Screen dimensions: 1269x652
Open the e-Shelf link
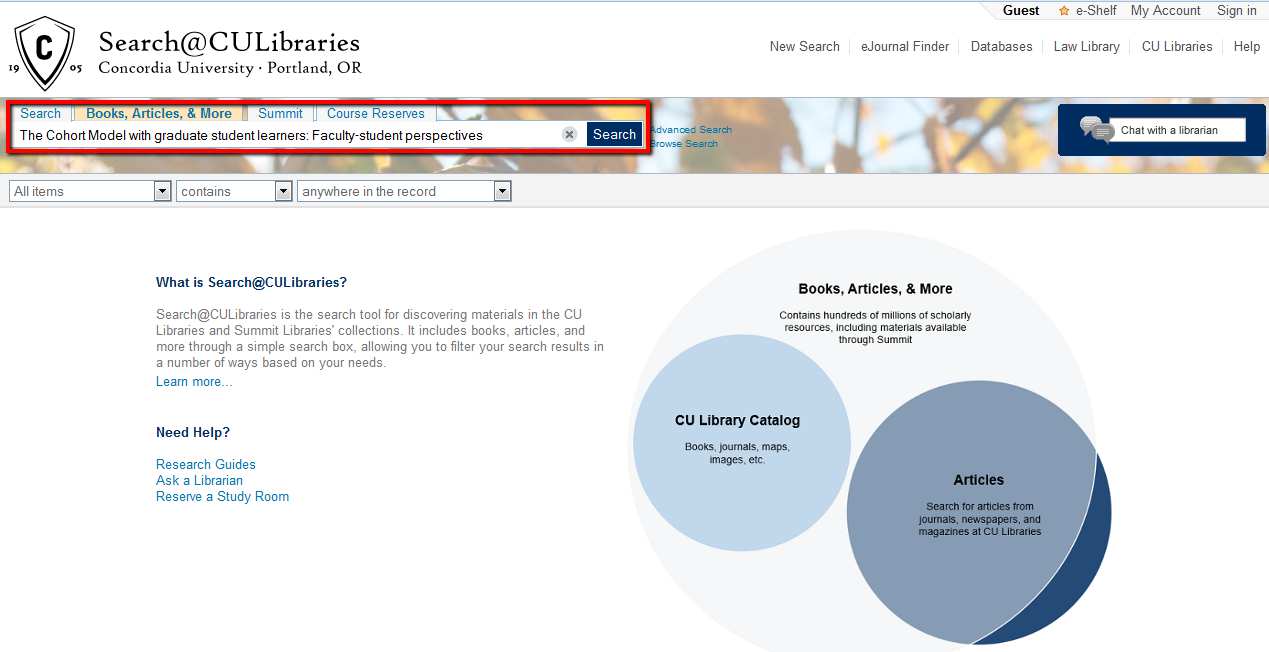(1096, 11)
